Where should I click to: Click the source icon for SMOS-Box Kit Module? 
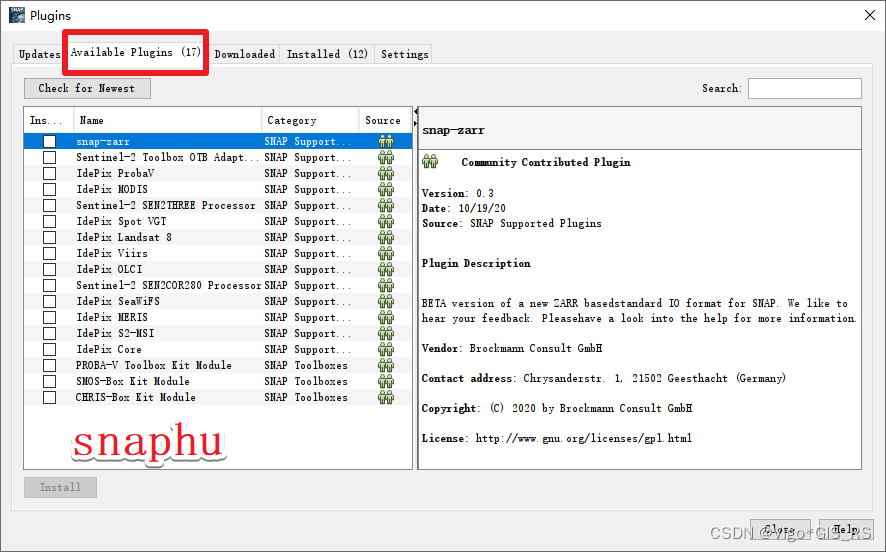tap(386, 381)
